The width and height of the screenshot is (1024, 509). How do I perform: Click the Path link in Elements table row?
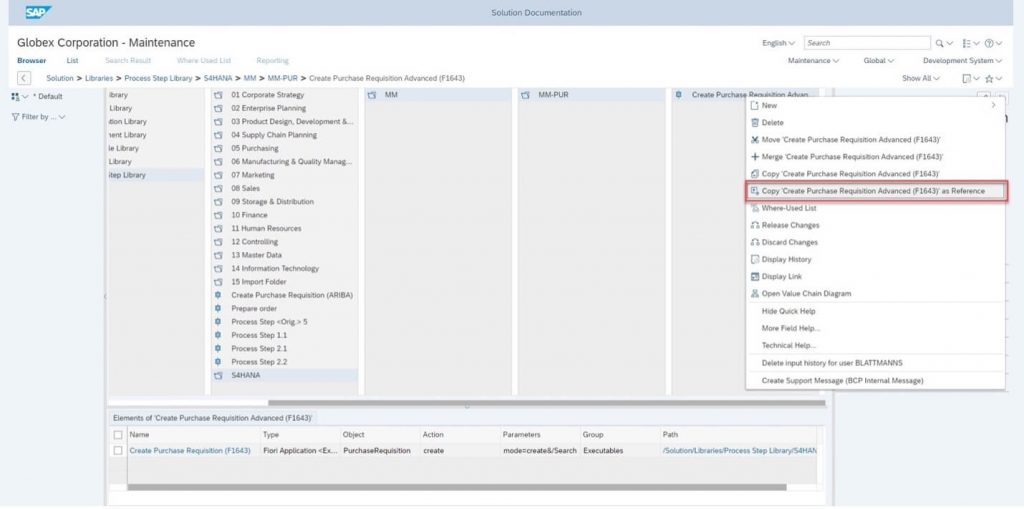[x=739, y=450]
